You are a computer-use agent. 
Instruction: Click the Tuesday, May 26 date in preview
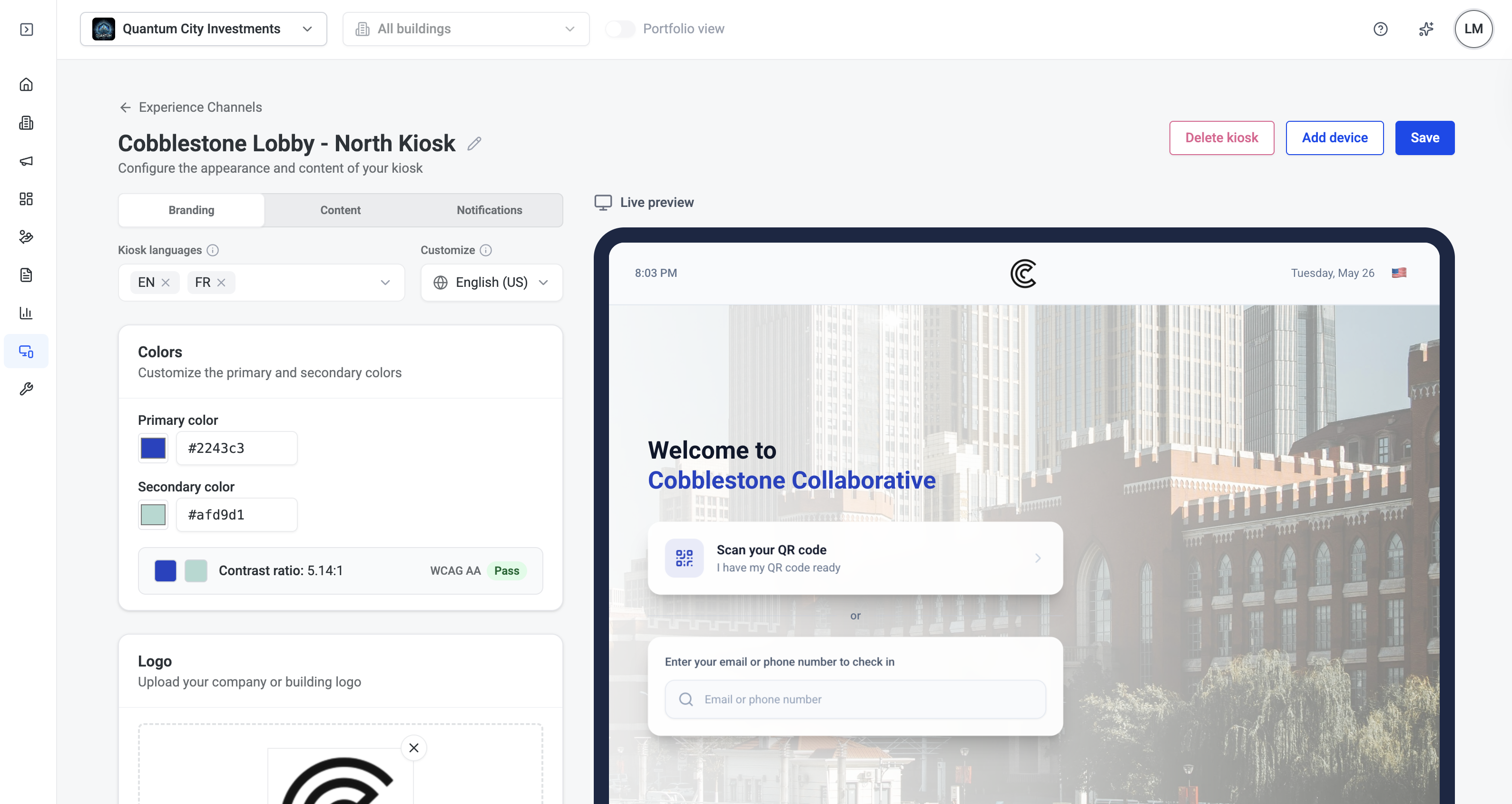pos(1332,273)
